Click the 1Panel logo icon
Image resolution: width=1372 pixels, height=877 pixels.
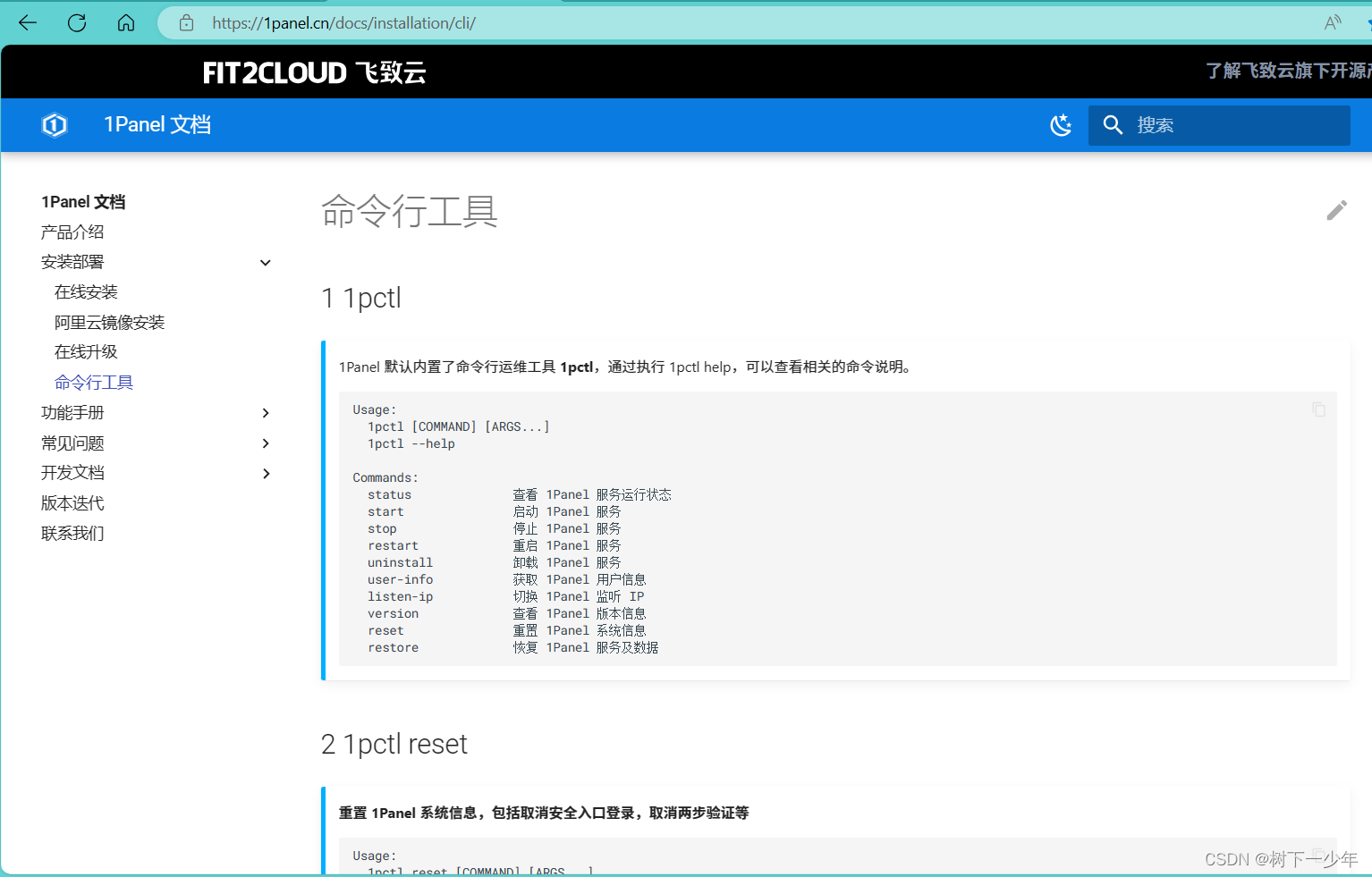click(x=55, y=125)
